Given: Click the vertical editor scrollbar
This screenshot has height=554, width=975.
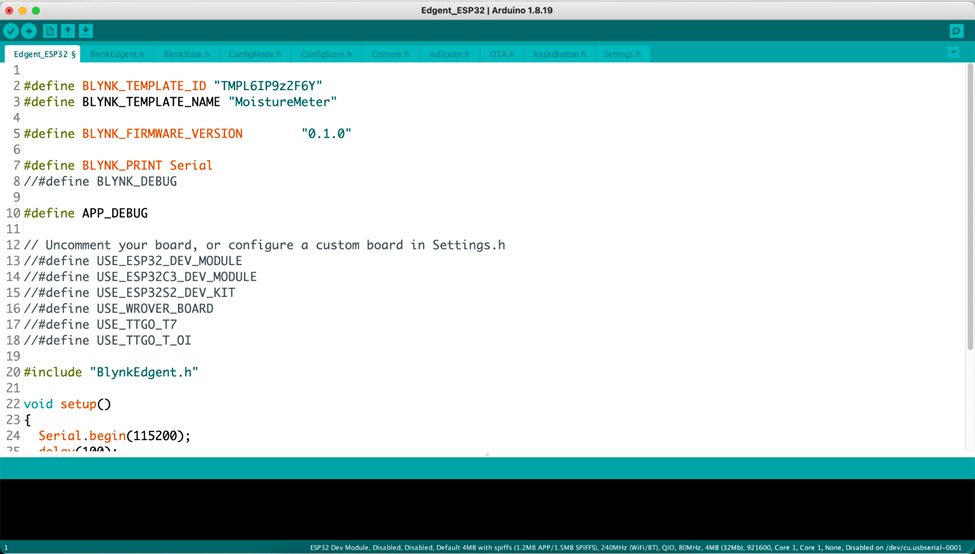Looking at the screenshot, I should pyautogui.click(x=971, y=206).
